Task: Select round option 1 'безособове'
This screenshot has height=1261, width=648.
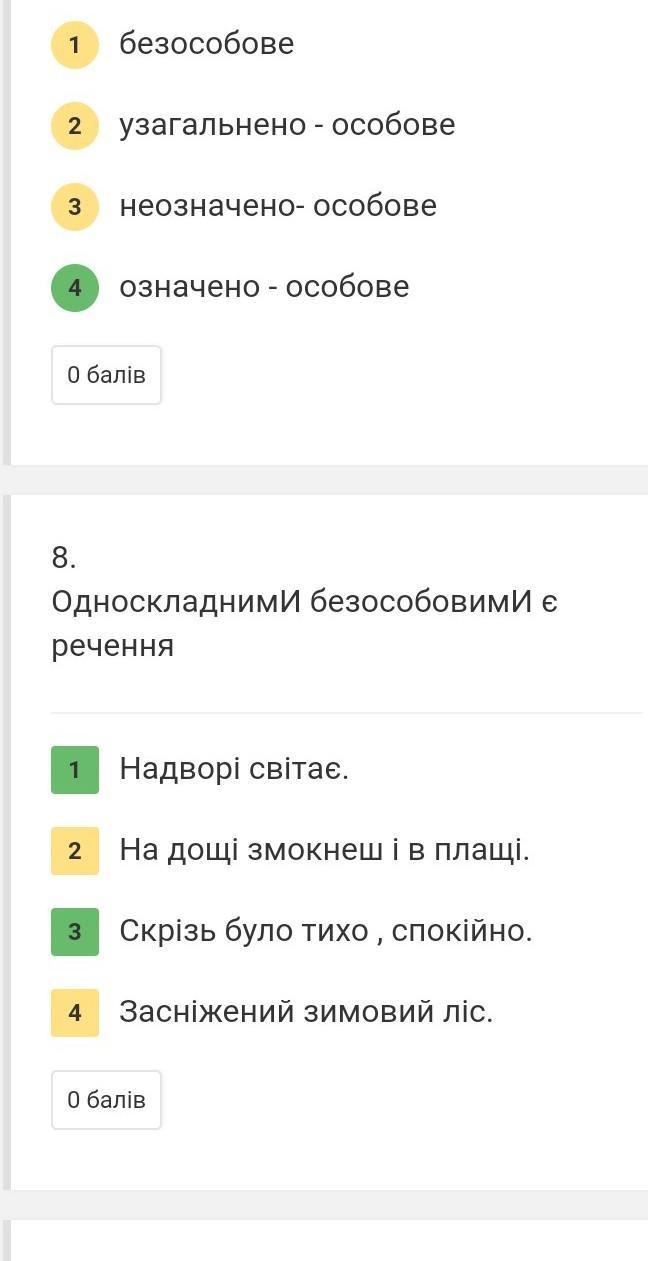Action: click(x=75, y=44)
